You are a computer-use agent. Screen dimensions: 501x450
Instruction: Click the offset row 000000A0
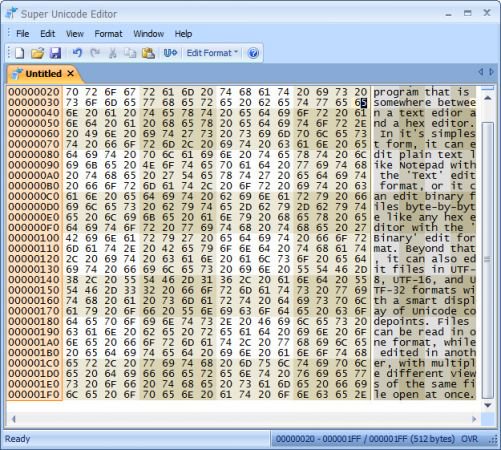click(34, 175)
